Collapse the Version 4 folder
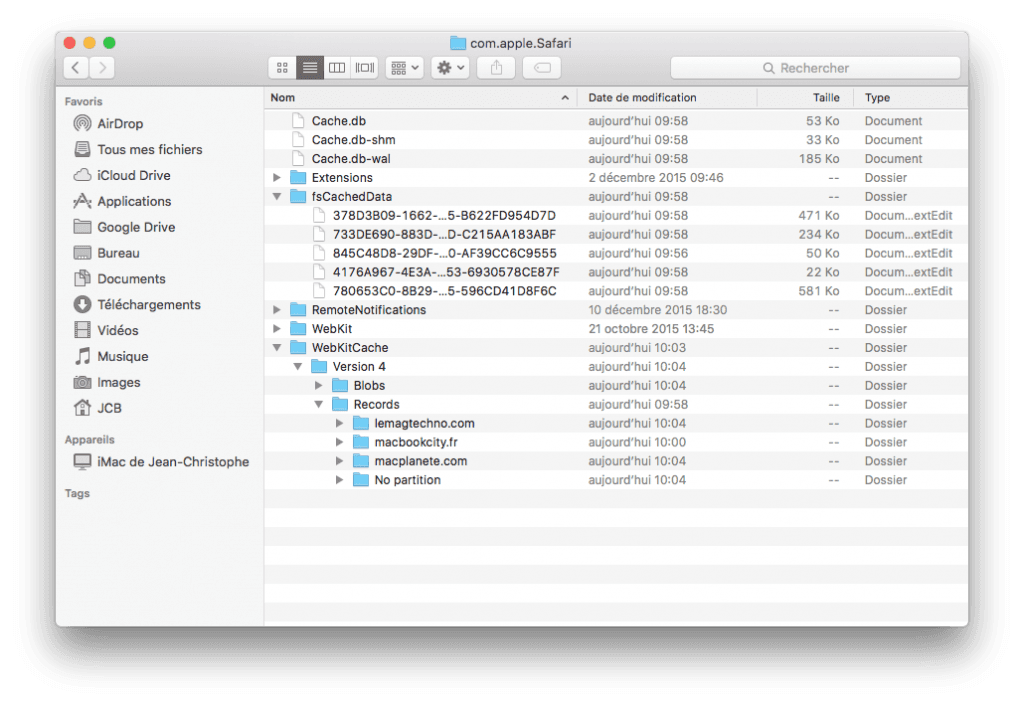 pyautogui.click(x=298, y=366)
